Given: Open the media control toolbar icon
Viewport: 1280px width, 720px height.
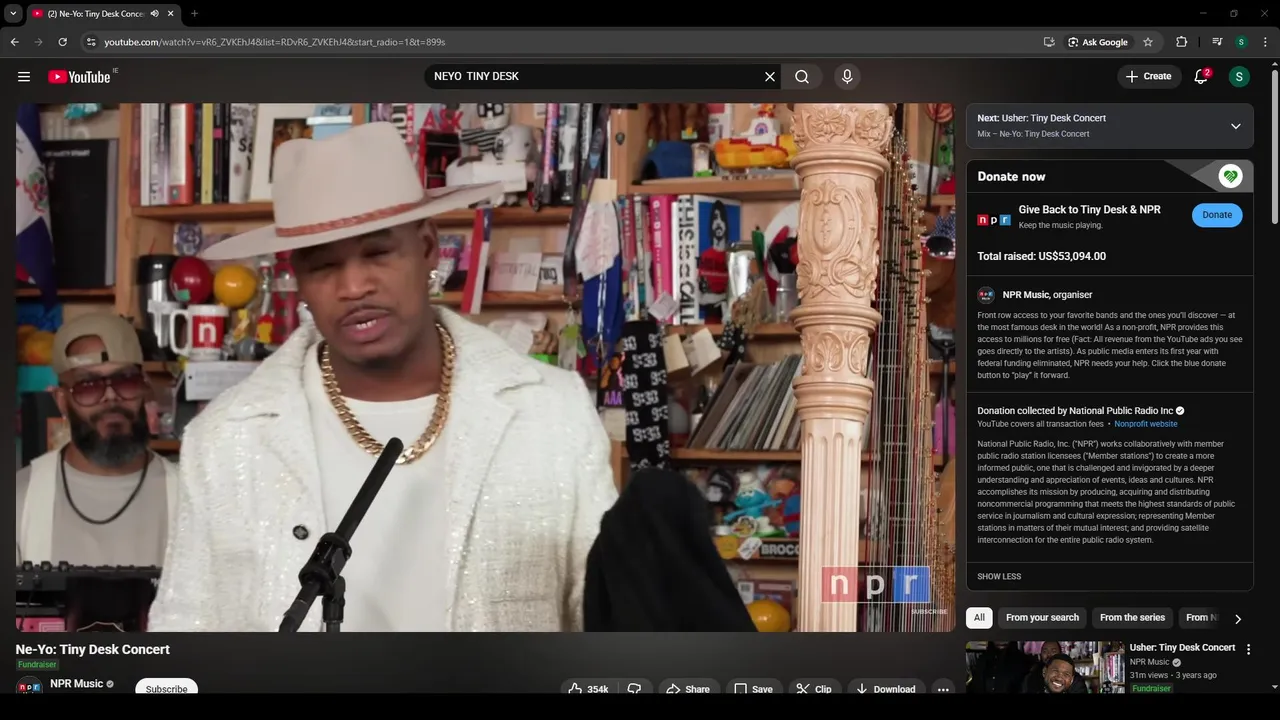Looking at the screenshot, I should [1217, 42].
